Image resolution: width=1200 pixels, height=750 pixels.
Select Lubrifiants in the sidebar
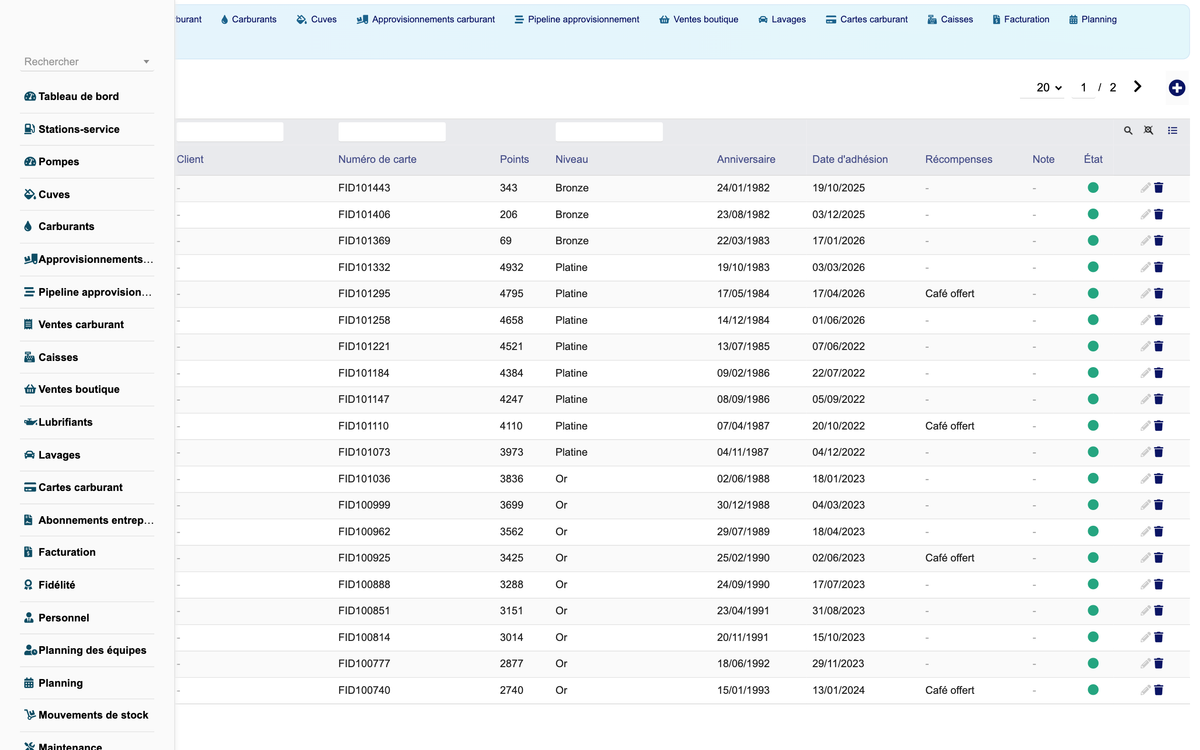[x=58, y=422]
